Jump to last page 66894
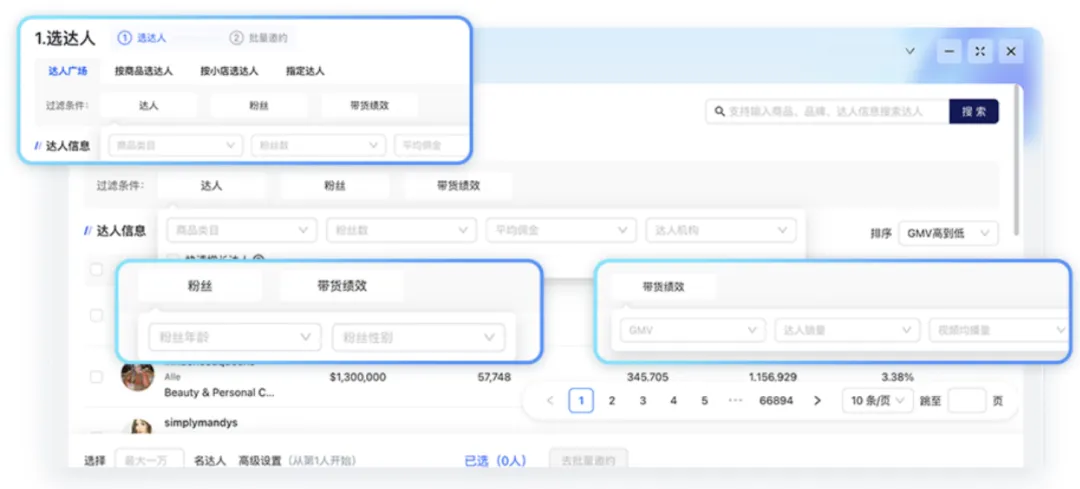This screenshot has width=1080, height=489. pos(776,400)
